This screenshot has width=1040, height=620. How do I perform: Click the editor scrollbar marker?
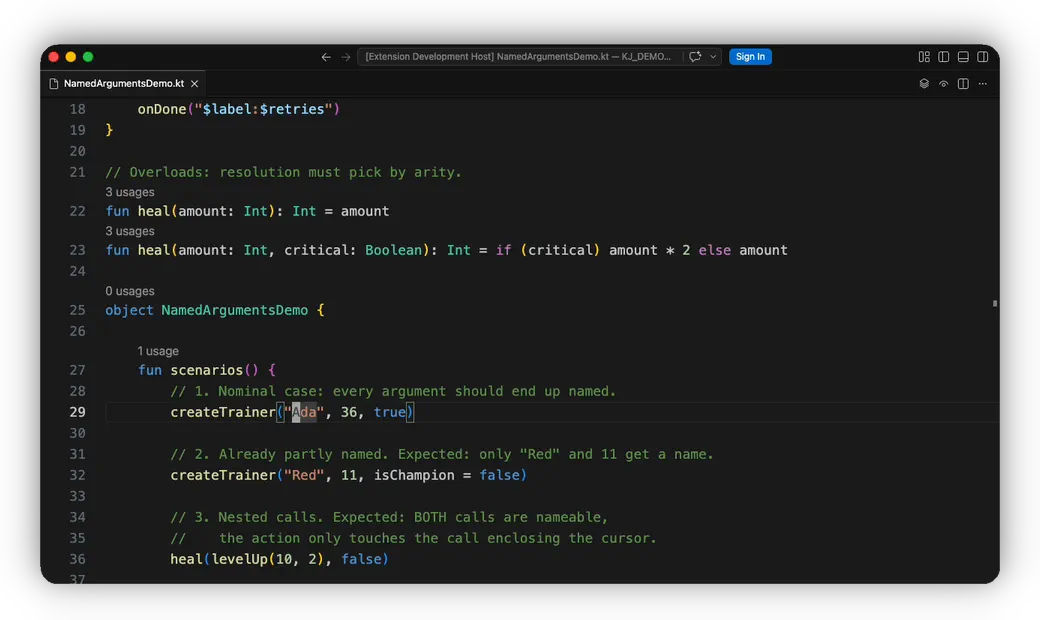coord(994,304)
